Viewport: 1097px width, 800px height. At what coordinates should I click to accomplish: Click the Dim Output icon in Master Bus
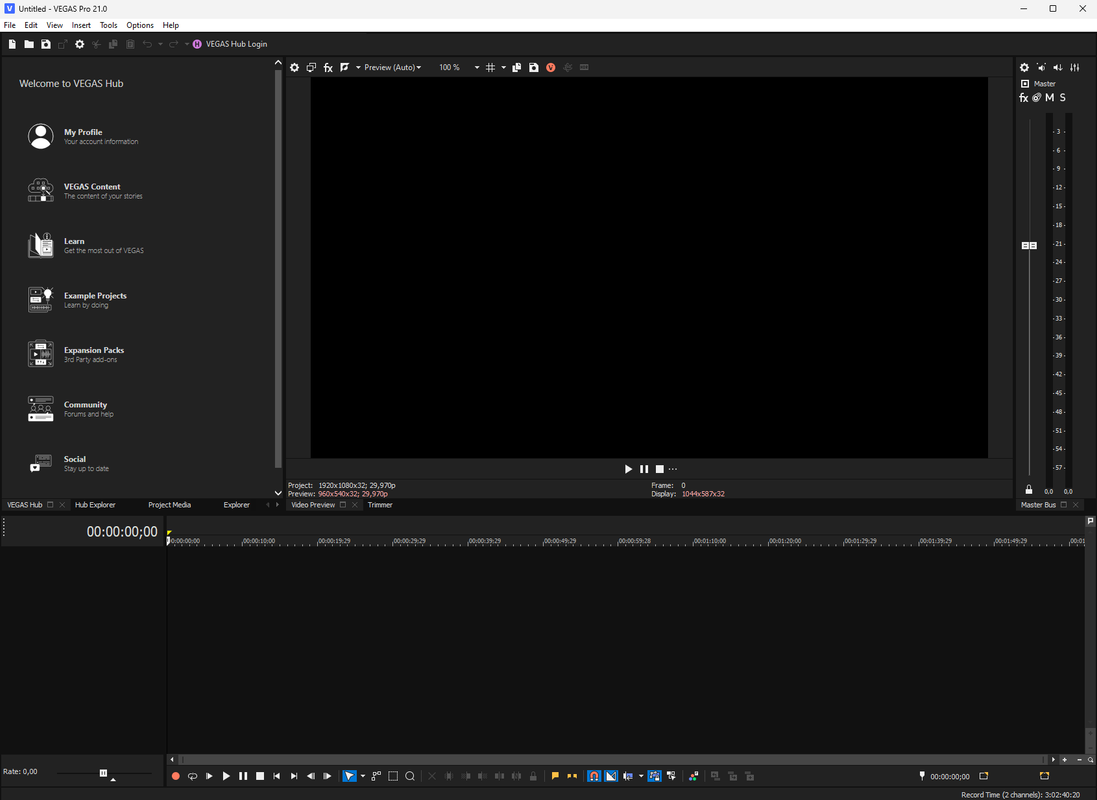[1058, 67]
